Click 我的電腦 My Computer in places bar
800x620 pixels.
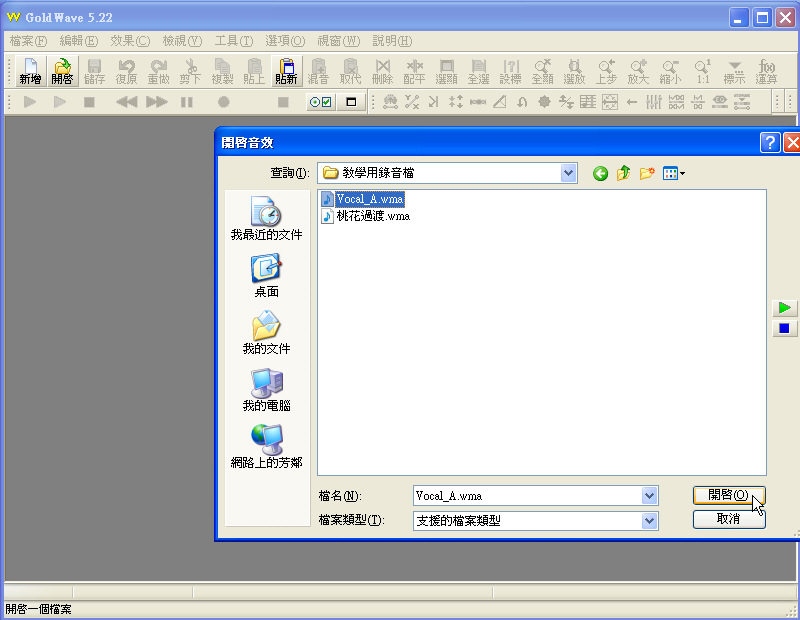266,390
